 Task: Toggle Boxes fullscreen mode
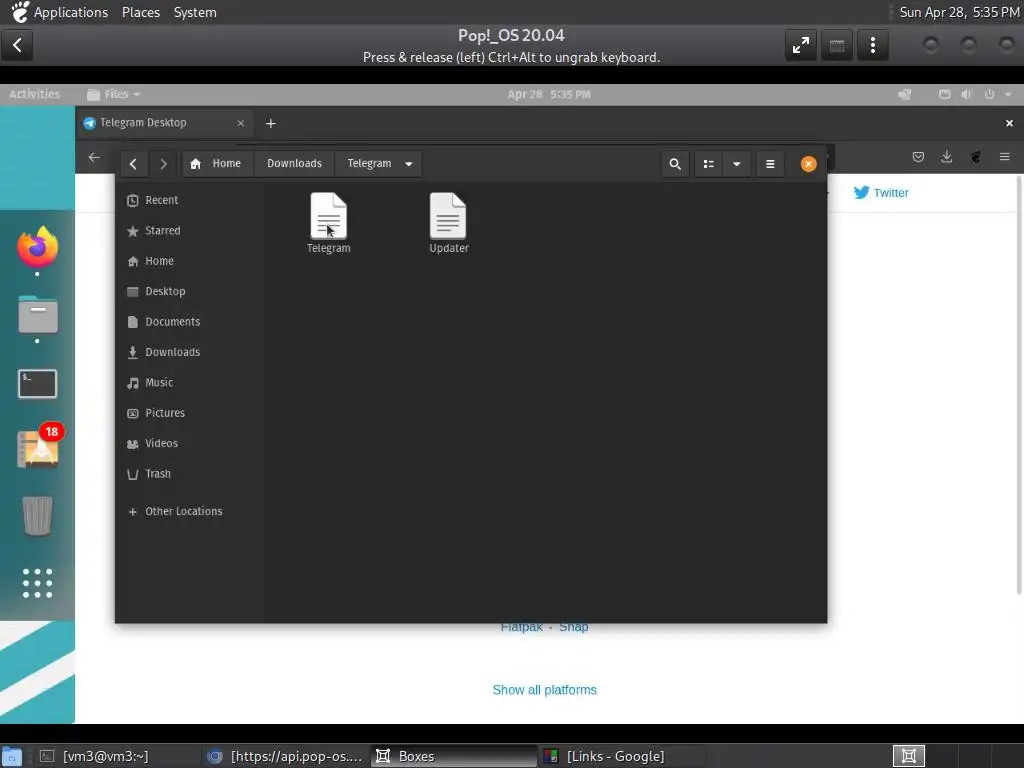[801, 45]
